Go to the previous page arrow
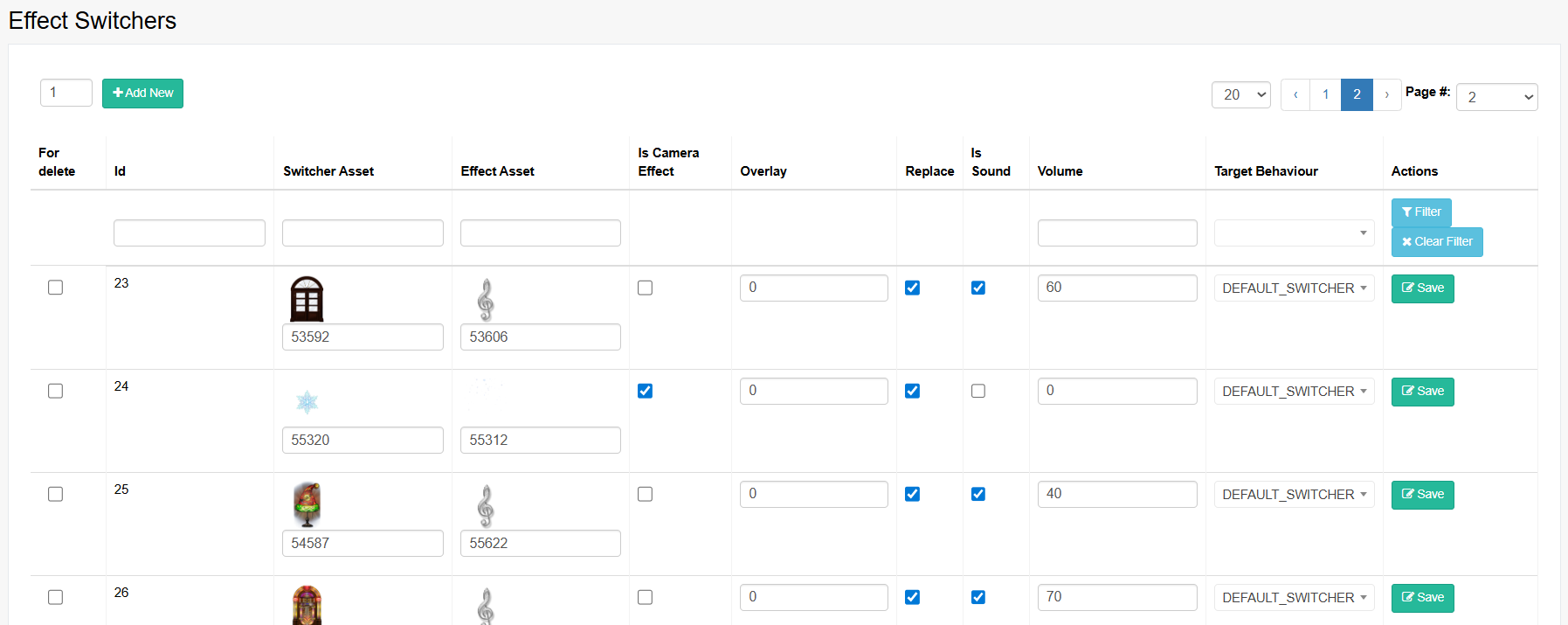The height and width of the screenshot is (625, 1568). coord(1295,94)
